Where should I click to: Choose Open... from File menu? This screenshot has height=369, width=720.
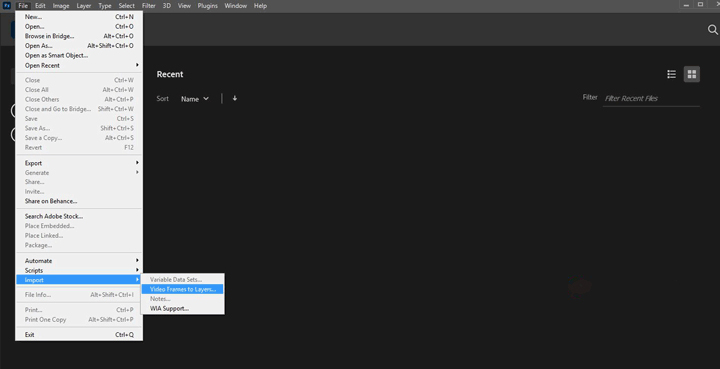click(79, 26)
